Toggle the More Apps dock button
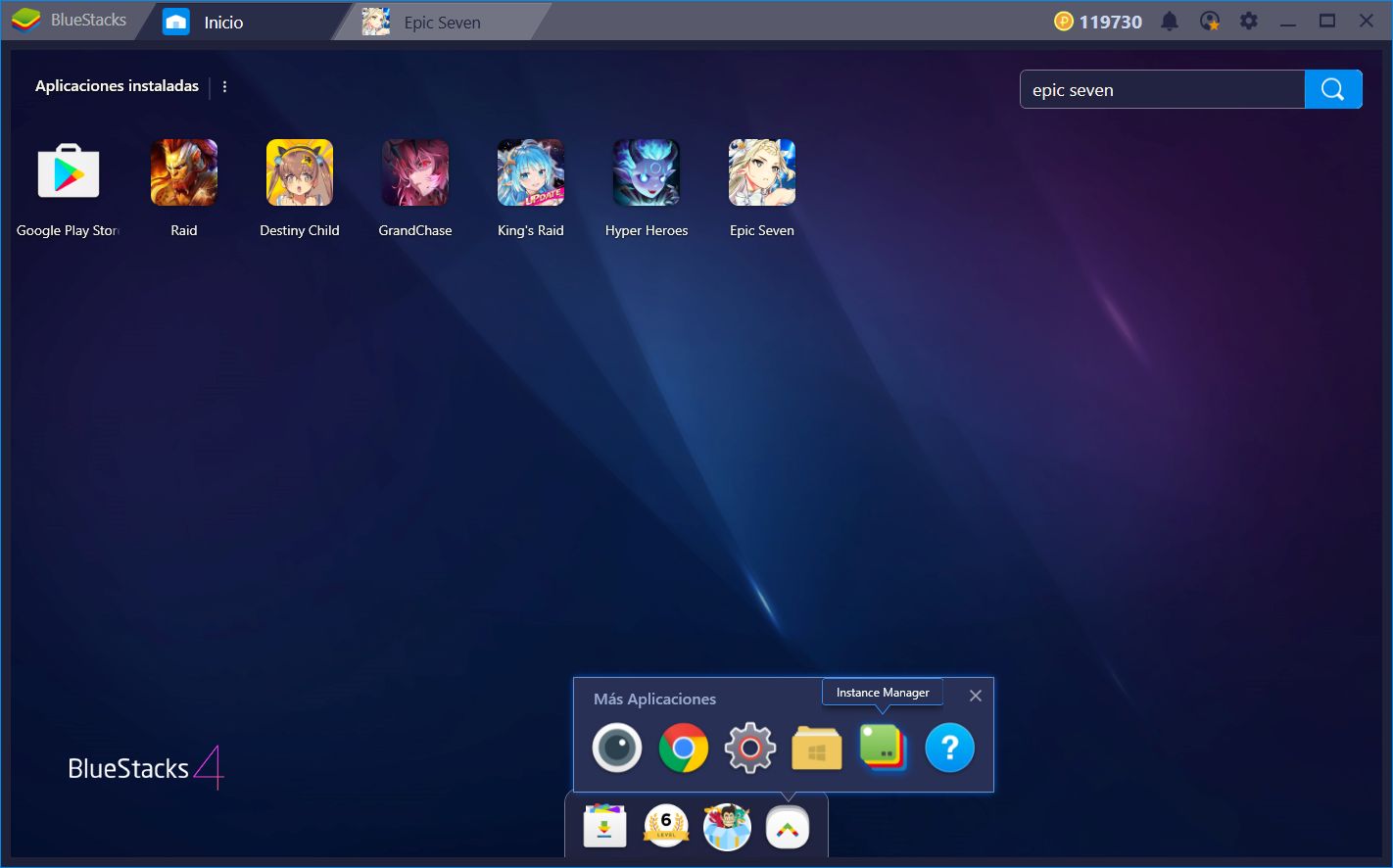The width and height of the screenshot is (1393, 868). click(x=788, y=828)
